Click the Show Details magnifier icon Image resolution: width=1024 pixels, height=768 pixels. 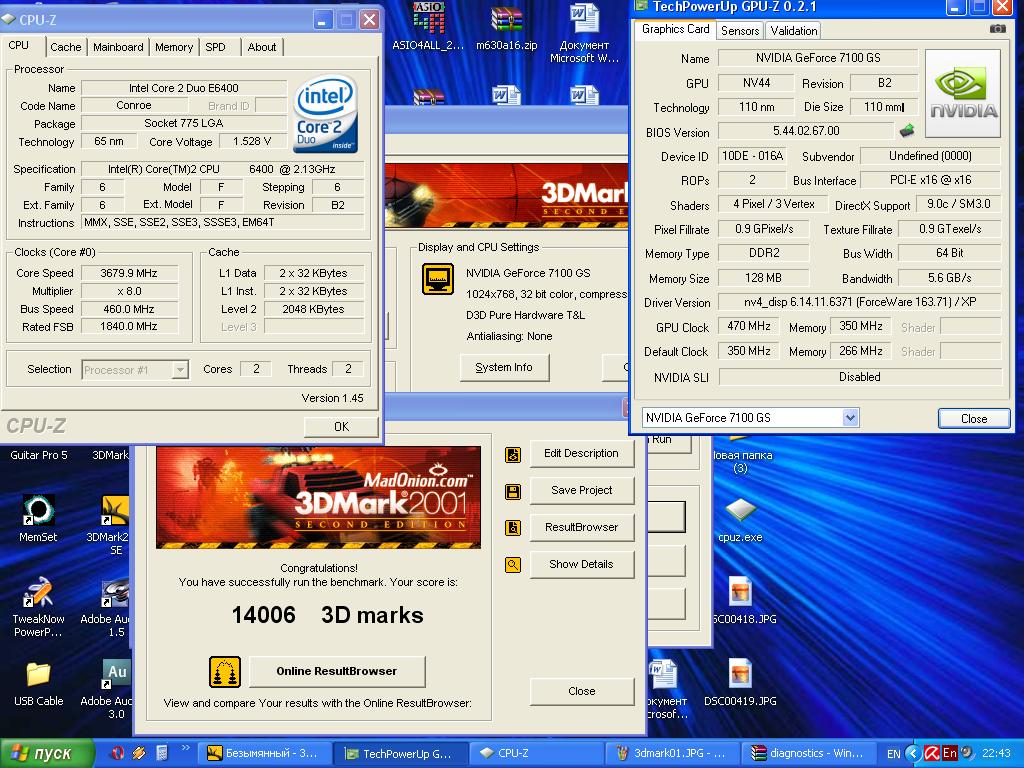(x=513, y=565)
